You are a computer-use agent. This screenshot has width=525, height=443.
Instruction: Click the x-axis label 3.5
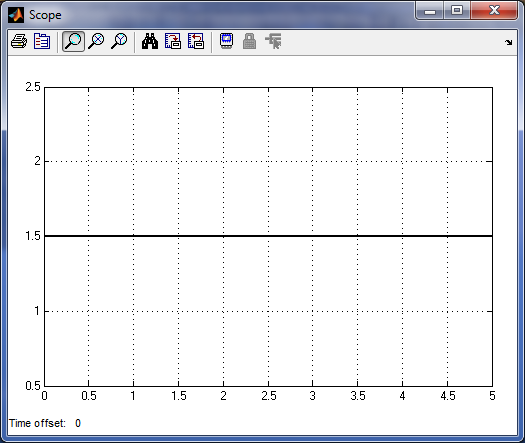[358, 396]
